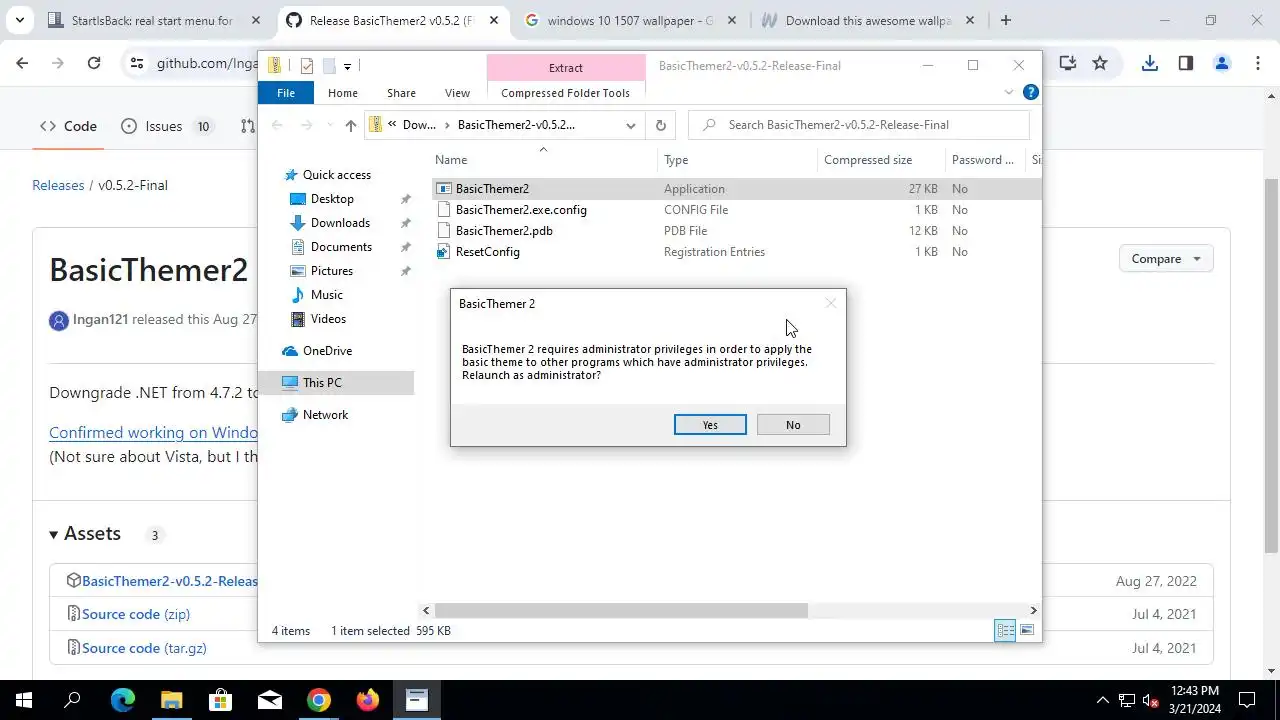The height and width of the screenshot is (720, 1280).
Task: Open the Windows Start menu
Action: click(x=24, y=700)
